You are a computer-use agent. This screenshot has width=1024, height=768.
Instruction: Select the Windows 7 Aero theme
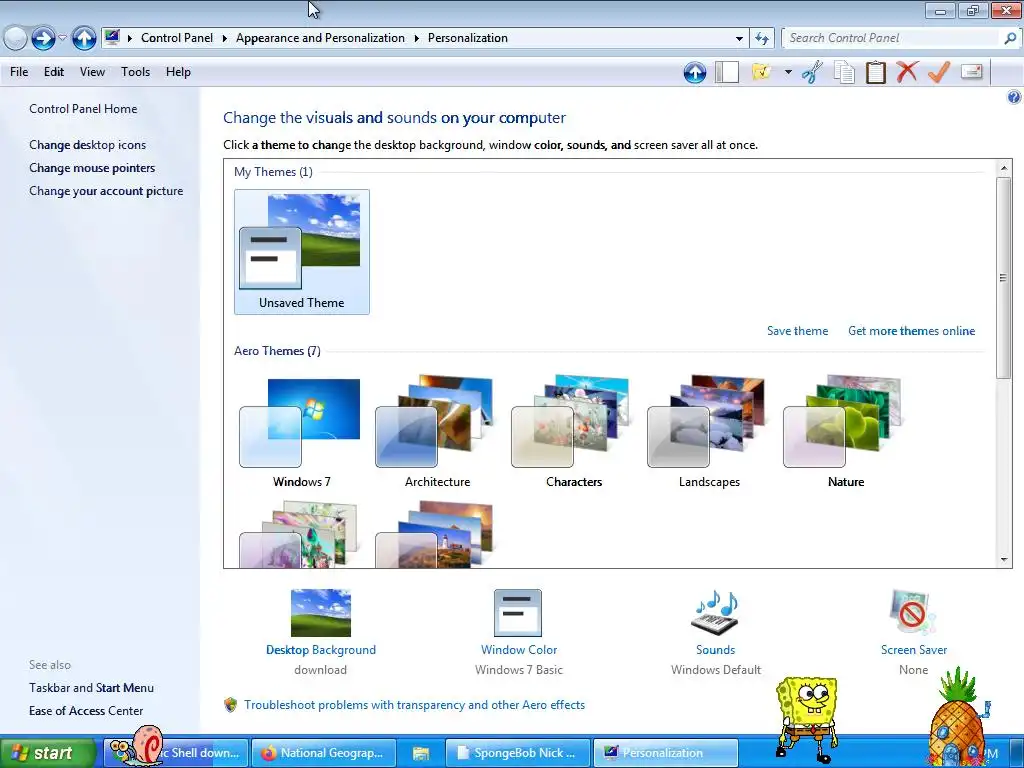302,431
